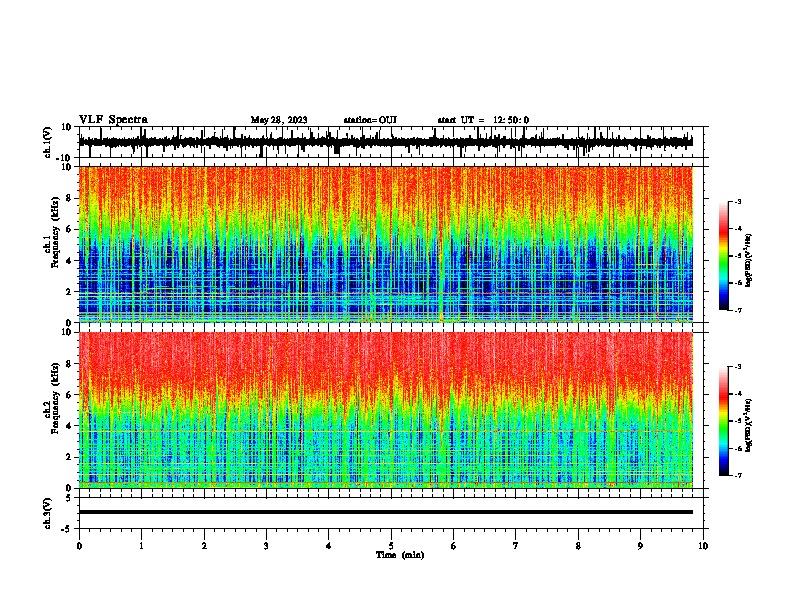Click the "10" minute tick on time axis
Screen dimensions: 792x612
point(703,546)
